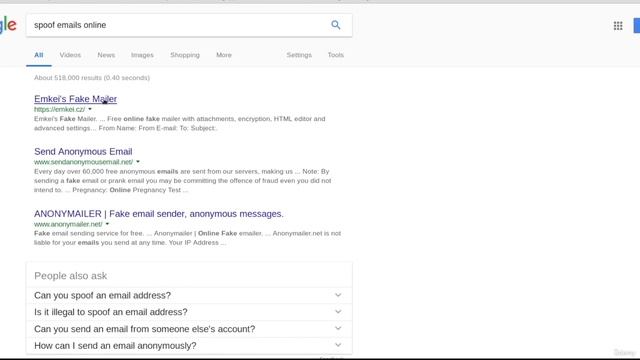Expand the arrow beside sendanonymousemail.net URL
Viewport: 640px width, 360px height.
pyautogui.click(x=138, y=162)
